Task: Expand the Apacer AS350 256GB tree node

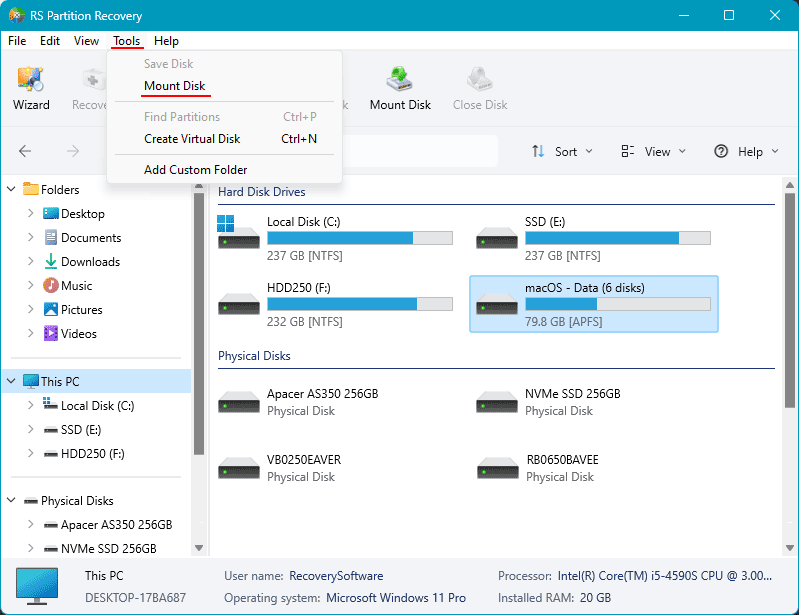Action: tap(31, 524)
